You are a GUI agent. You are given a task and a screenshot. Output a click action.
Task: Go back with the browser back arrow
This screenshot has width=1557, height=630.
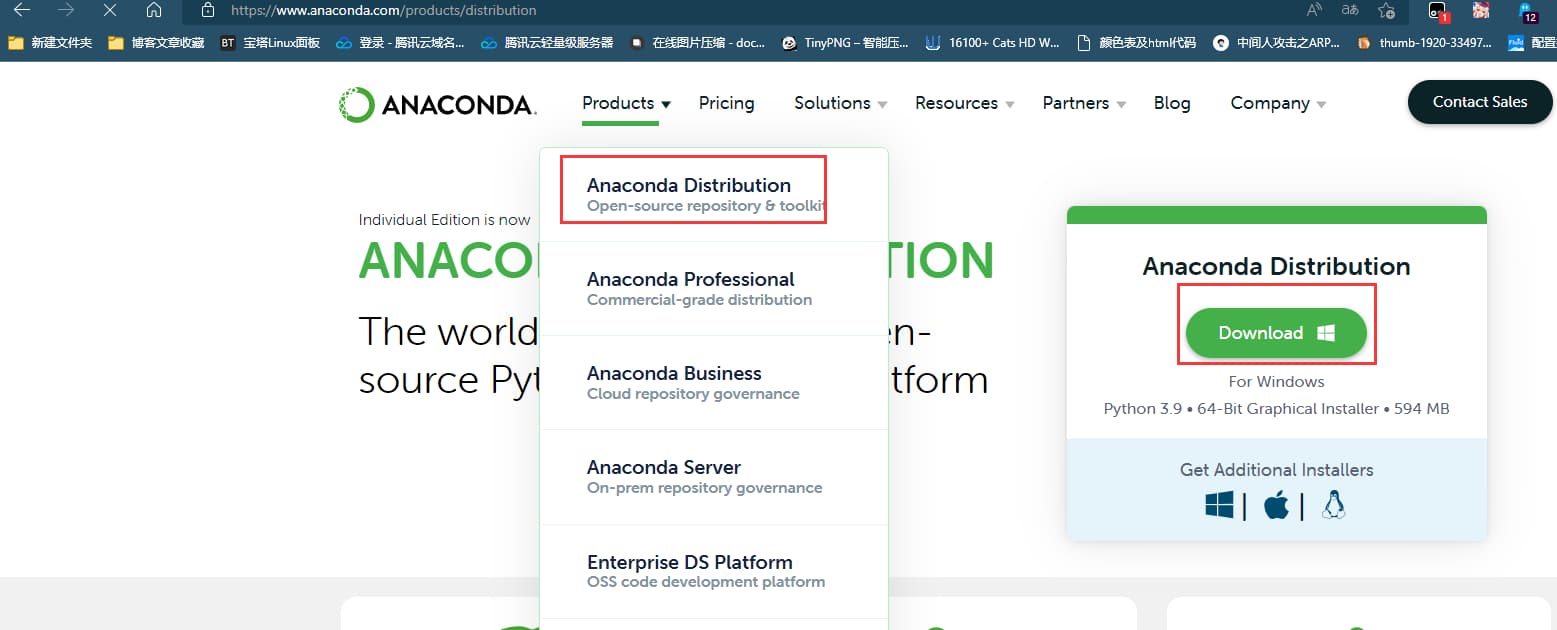click(22, 11)
